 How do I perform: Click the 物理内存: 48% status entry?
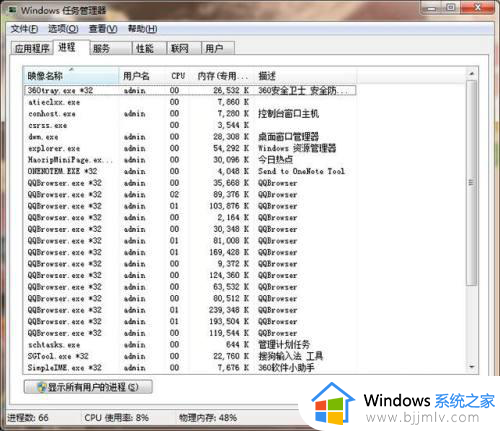tap(208, 418)
